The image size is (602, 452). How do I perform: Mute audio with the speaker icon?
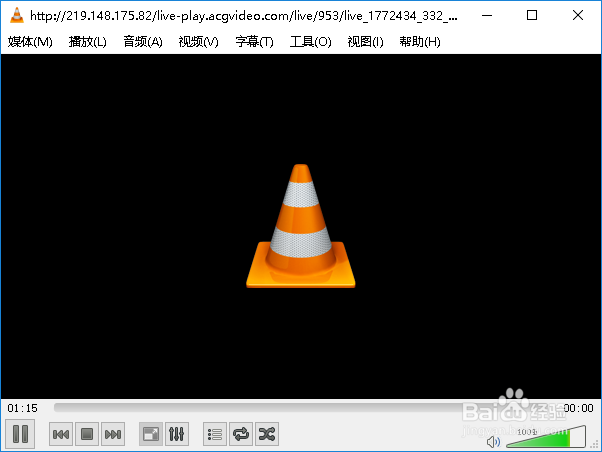coord(493,442)
